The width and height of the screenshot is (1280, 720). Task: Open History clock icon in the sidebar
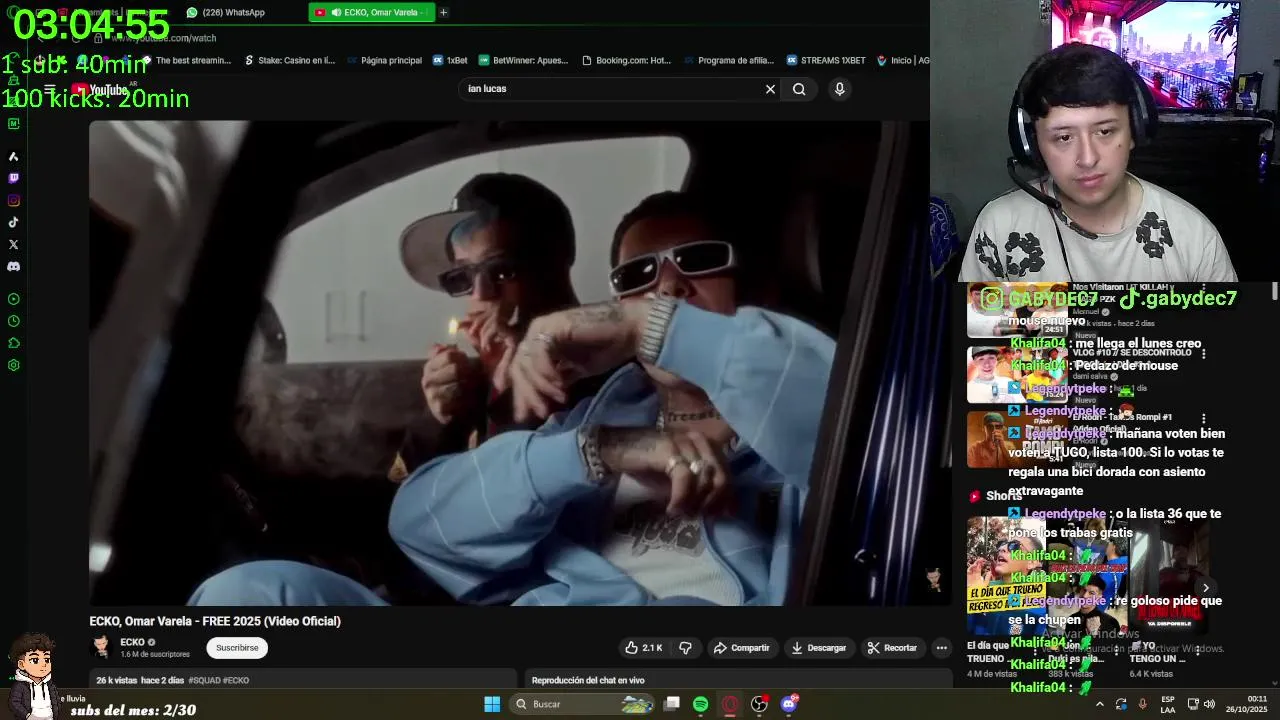point(13,321)
